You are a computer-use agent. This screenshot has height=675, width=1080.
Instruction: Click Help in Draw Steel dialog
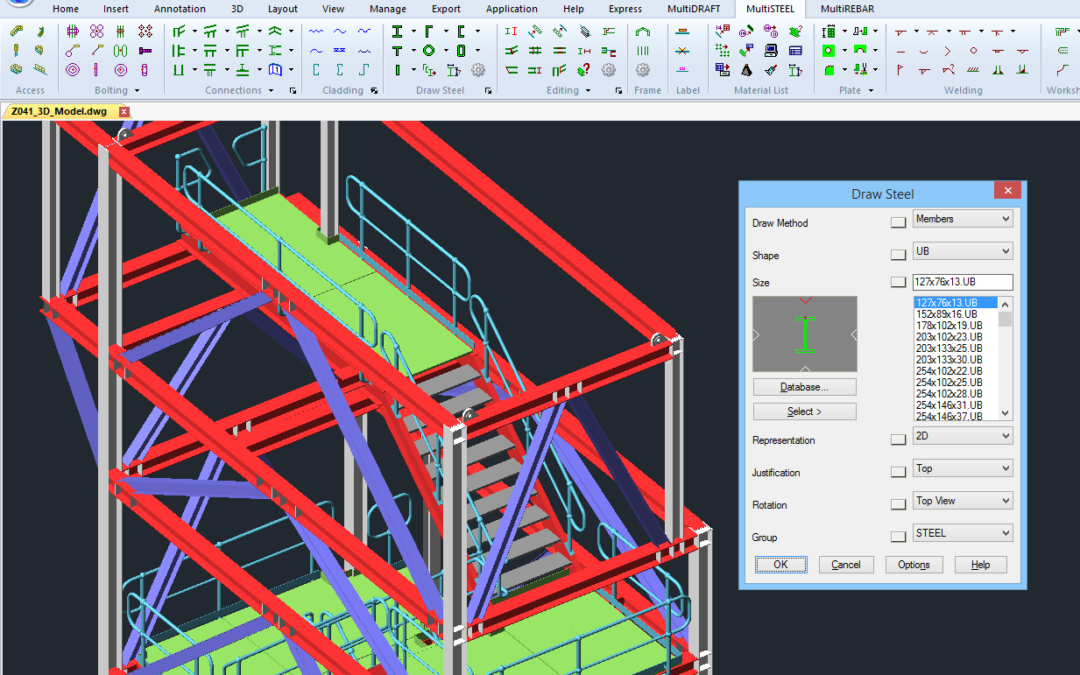pyautogui.click(x=981, y=565)
